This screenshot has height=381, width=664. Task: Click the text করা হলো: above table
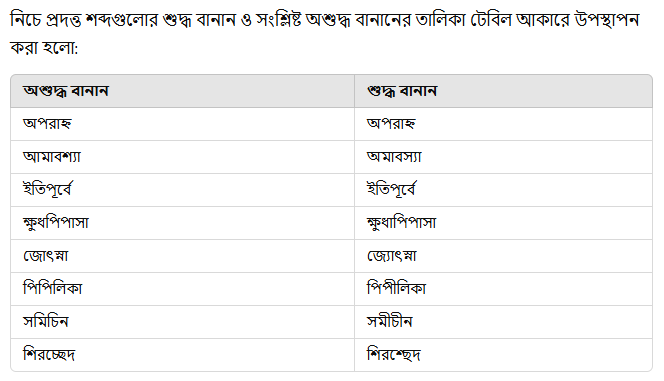point(44,47)
